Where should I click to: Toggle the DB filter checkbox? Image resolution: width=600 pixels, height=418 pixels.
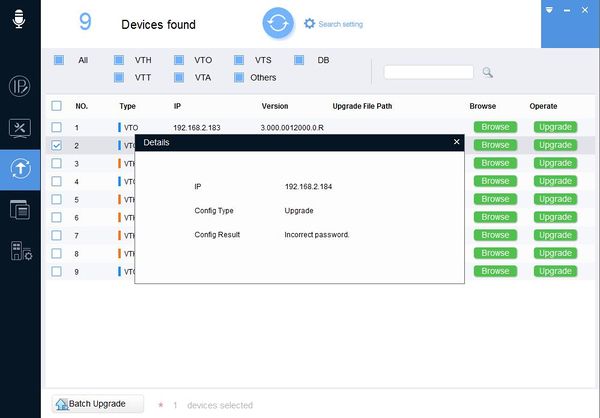pos(299,60)
